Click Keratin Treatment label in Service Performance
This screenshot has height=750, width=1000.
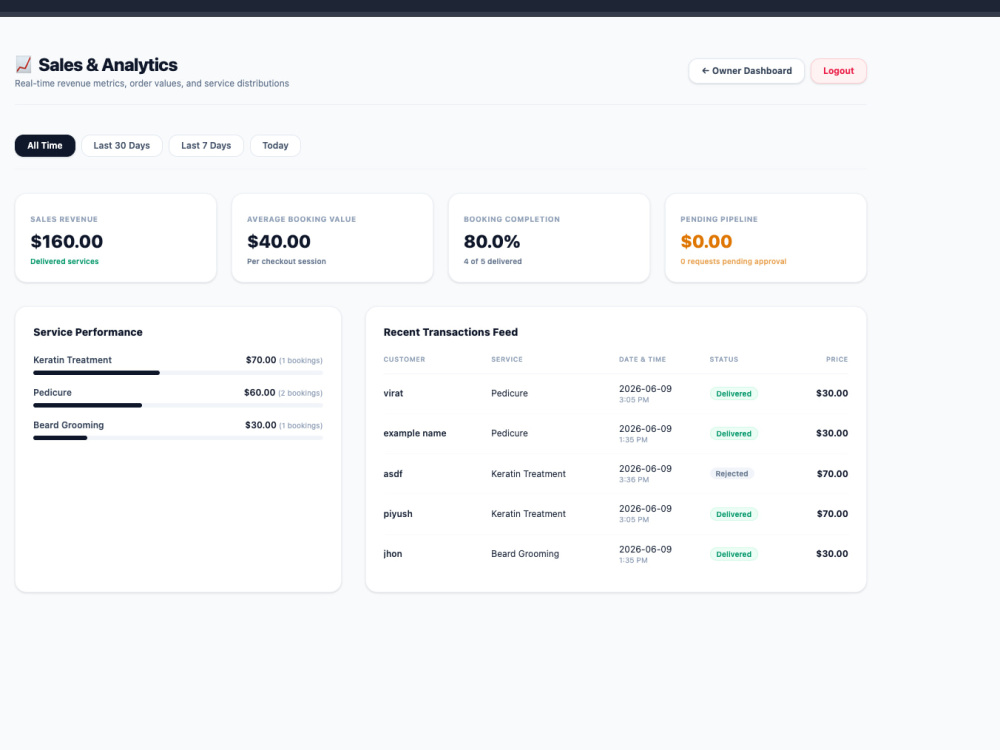[72, 360]
